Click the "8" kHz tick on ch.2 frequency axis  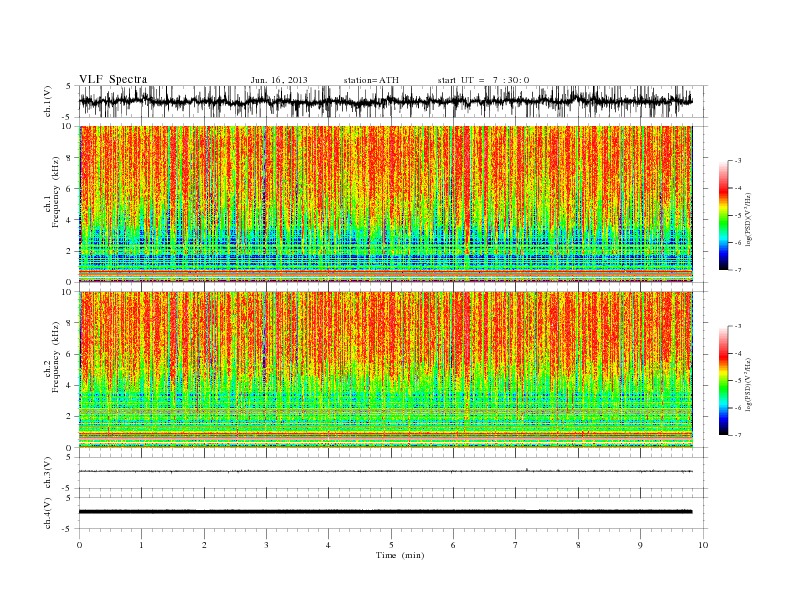(x=69, y=323)
